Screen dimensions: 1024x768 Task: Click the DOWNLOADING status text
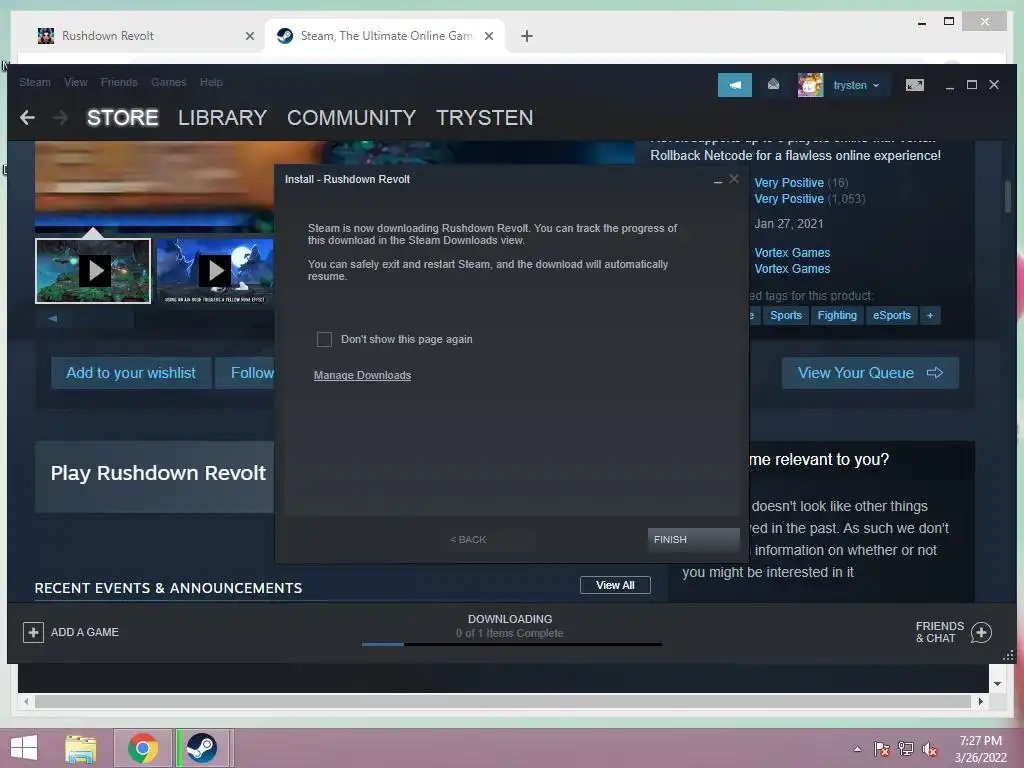coord(510,619)
